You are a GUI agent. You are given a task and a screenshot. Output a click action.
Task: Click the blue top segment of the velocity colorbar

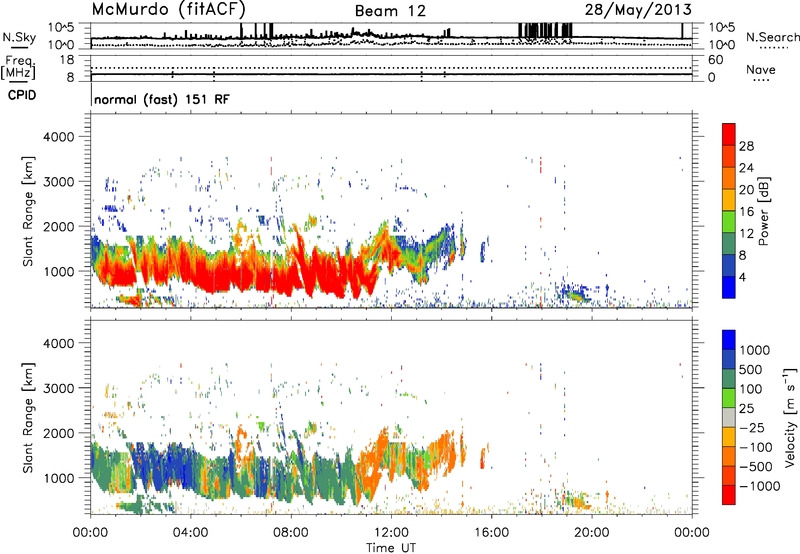pyautogui.click(x=729, y=340)
